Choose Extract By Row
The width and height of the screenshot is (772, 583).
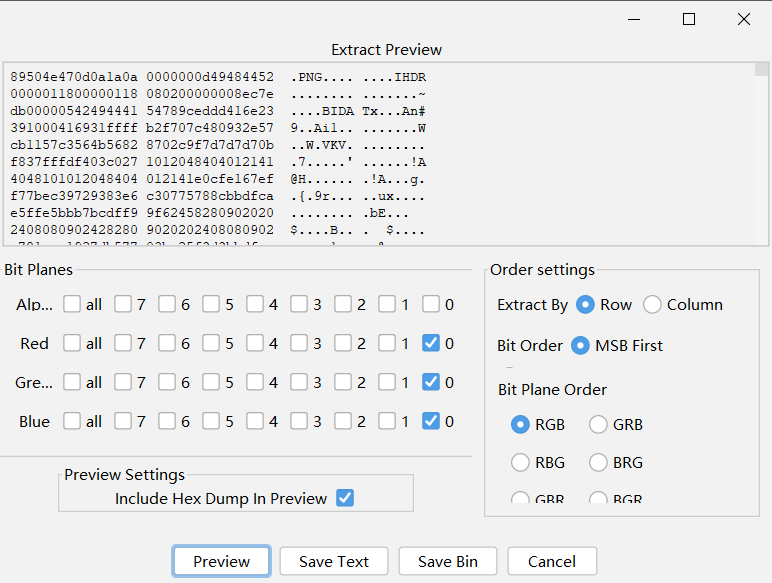coord(586,304)
